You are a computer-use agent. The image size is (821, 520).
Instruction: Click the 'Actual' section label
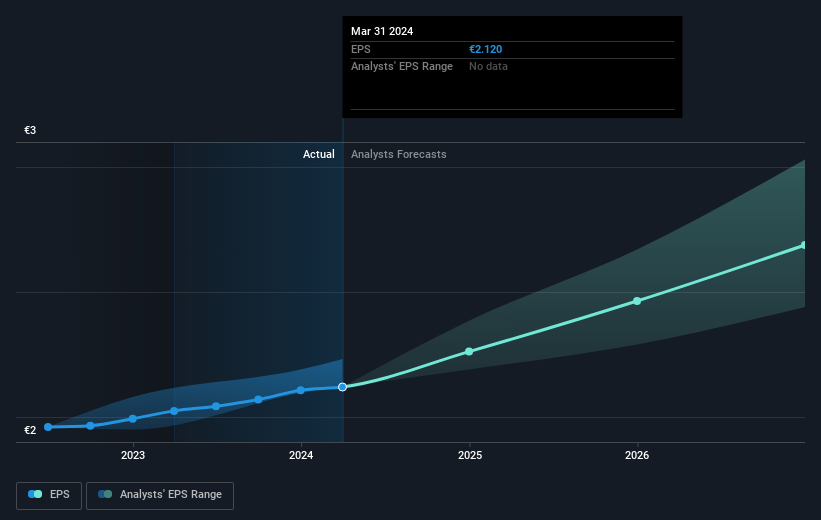[318, 154]
